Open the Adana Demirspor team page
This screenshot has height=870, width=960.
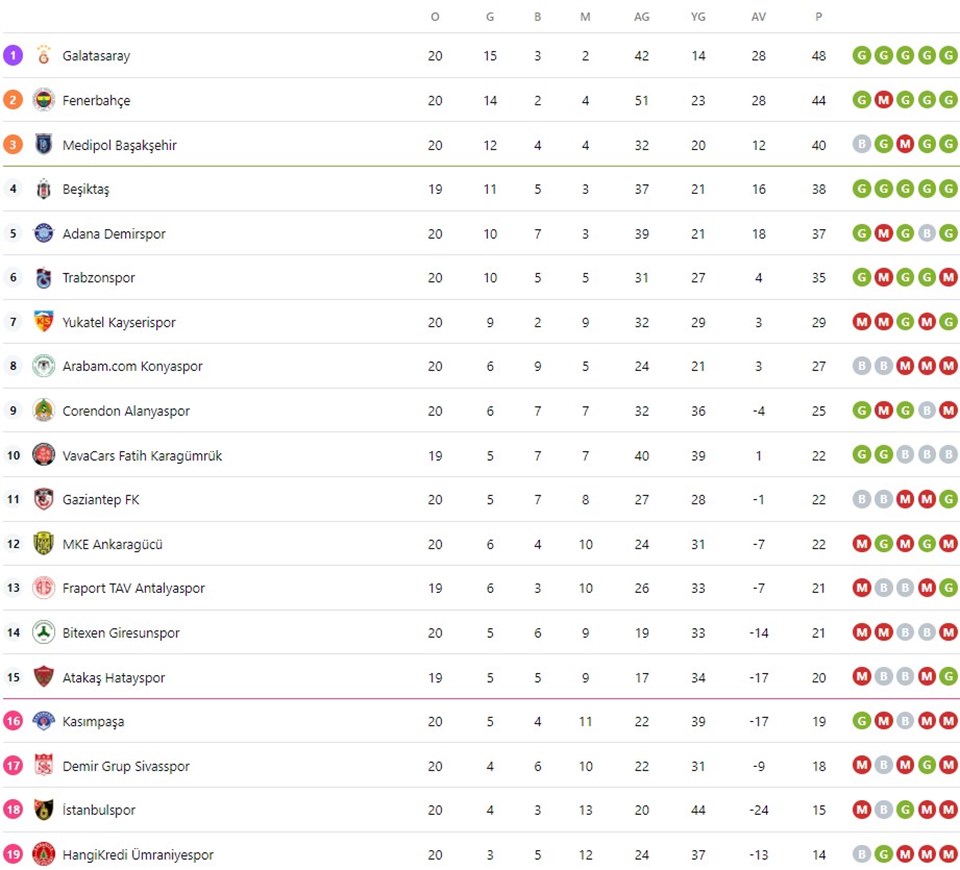coord(114,234)
